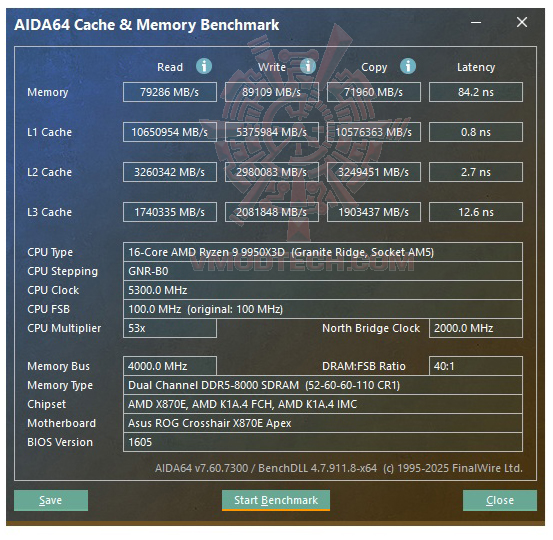Click the CPU FSB value 100.0 MHz

click(x=323, y=309)
